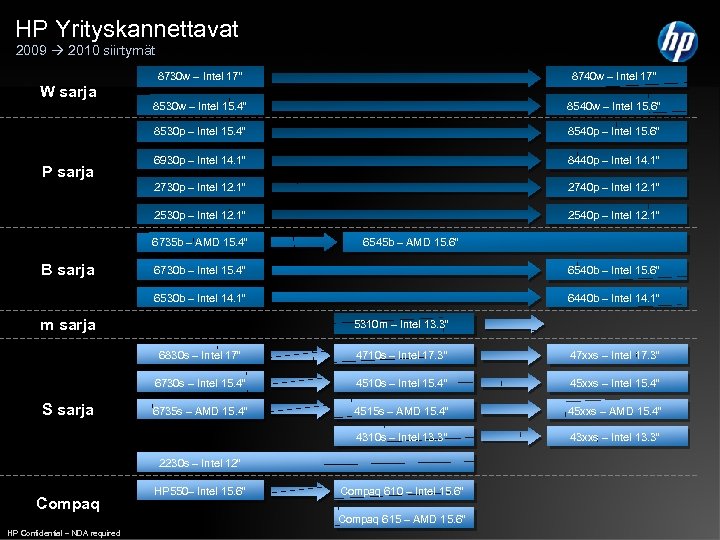Select the 6530b – Intel 14.1" box
Screen dimensions: 720x540
coord(200,298)
